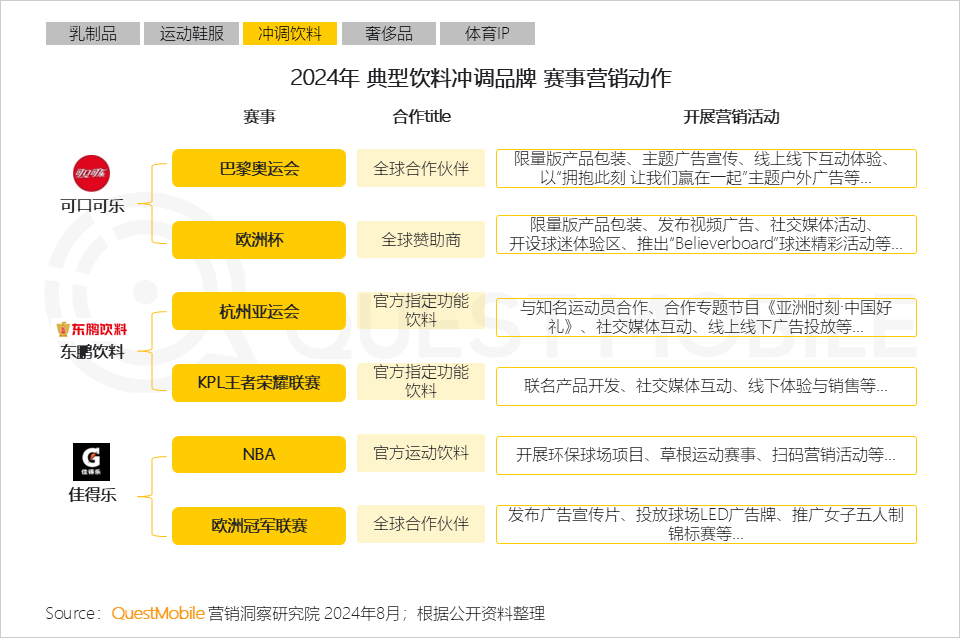Click the 投放球场LED广告牌 activity box

click(706, 524)
